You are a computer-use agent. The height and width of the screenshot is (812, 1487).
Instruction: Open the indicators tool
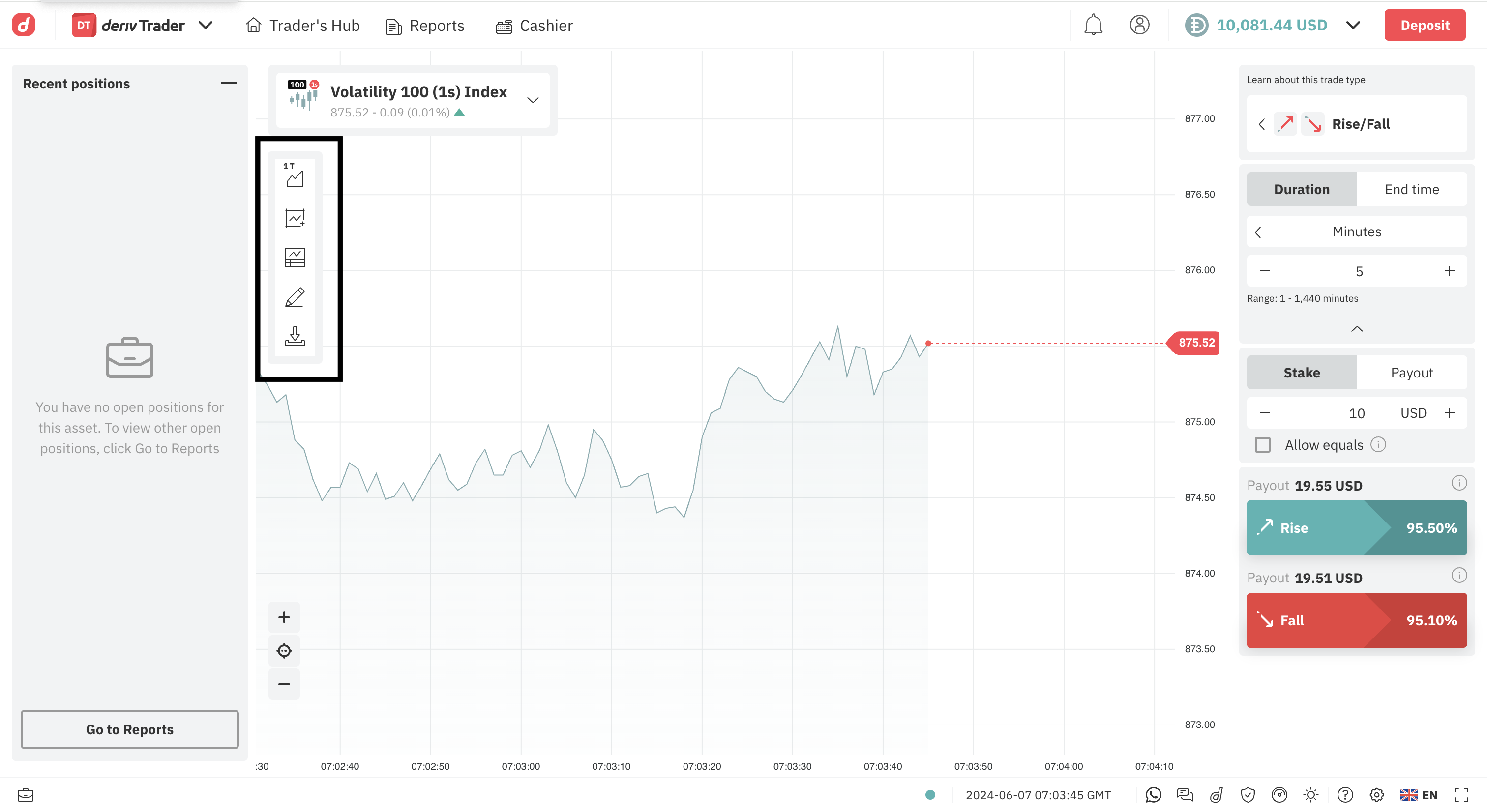(x=295, y=218)
